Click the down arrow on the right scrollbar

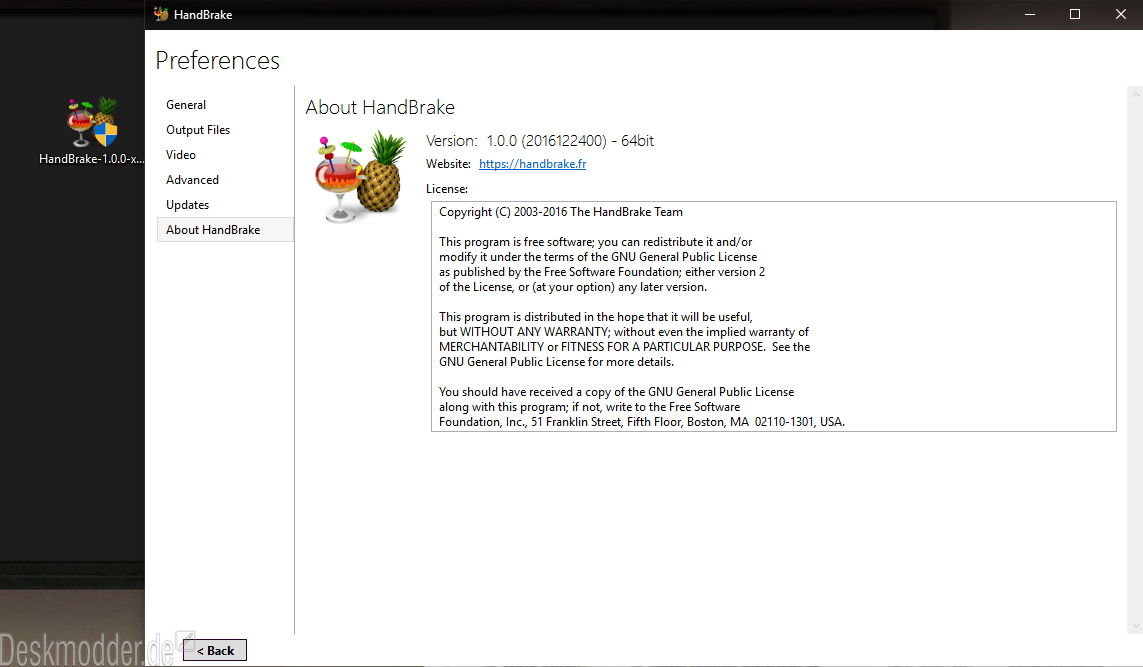[x=1135, y=626]
